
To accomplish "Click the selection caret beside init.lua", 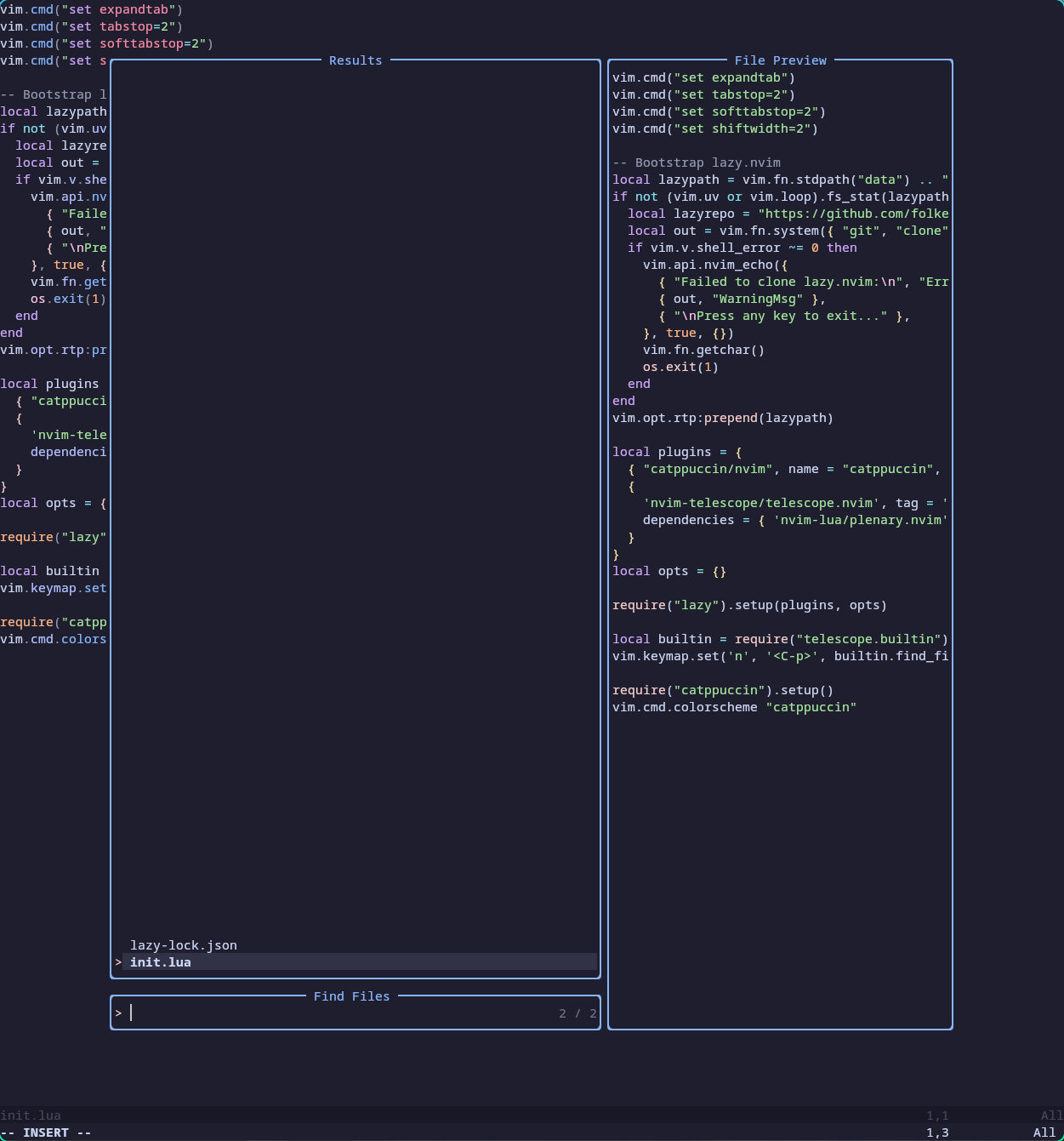I will click(118, 962).
